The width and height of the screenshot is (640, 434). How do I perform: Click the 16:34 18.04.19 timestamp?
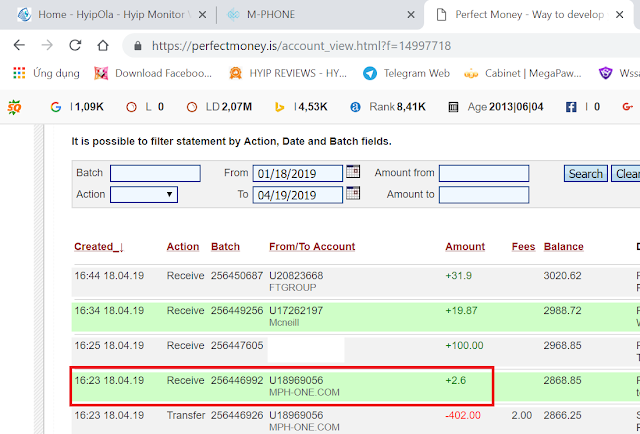pyautogui.click(x=109, y=311)
